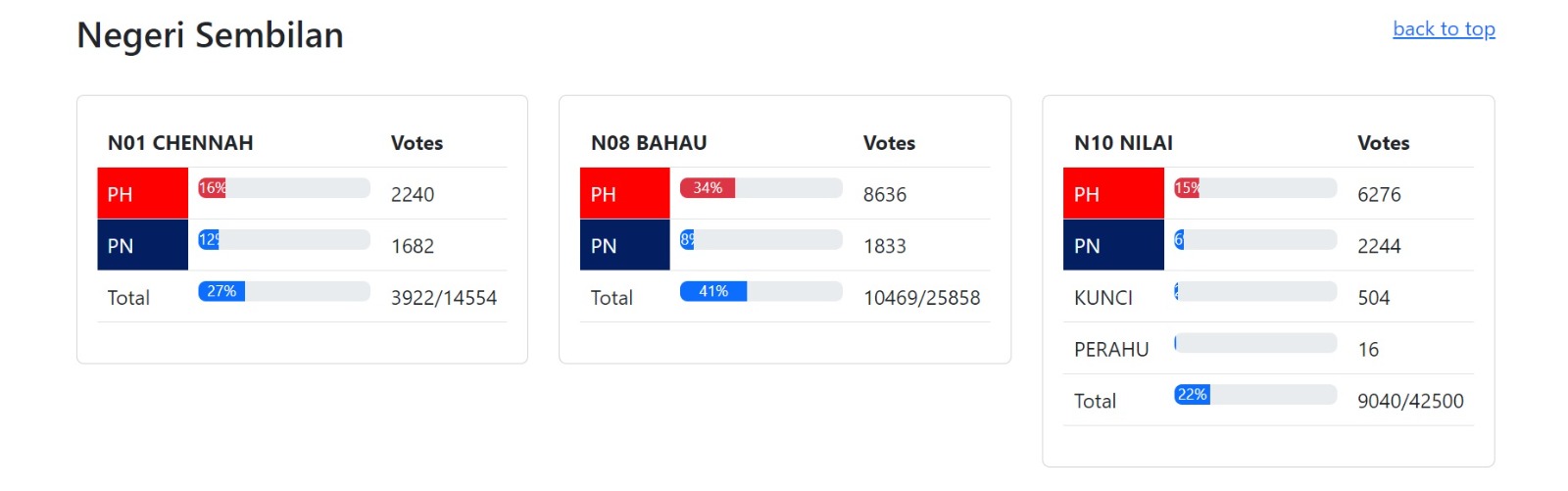Click the 16% PH progress bar in Chennah
The height and width of the screenshot is (491, 1568).
click(284, 188)
